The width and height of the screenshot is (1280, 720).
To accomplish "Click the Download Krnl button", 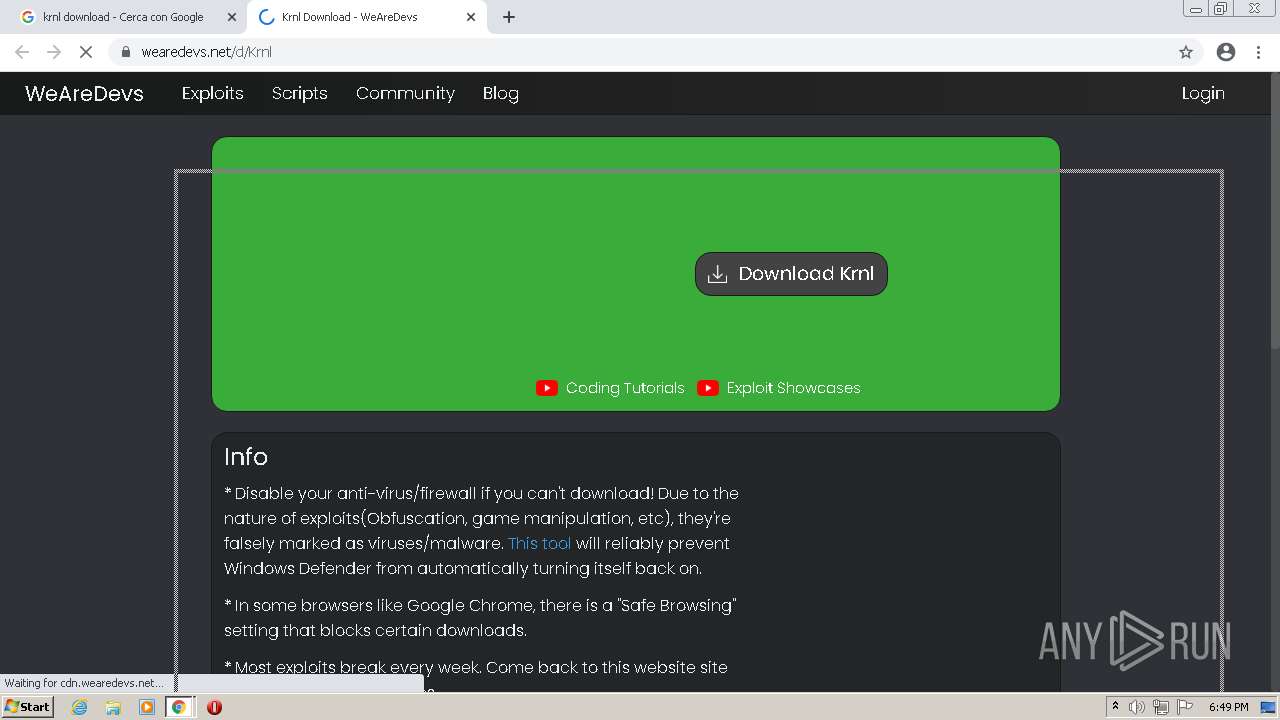I will click(x=791, y=274).
